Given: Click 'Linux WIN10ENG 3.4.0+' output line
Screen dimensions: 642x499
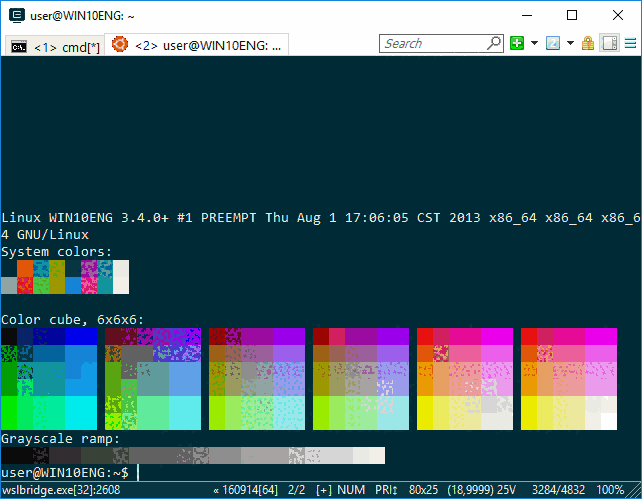Looking at the screenshot, I should (321, 218).
